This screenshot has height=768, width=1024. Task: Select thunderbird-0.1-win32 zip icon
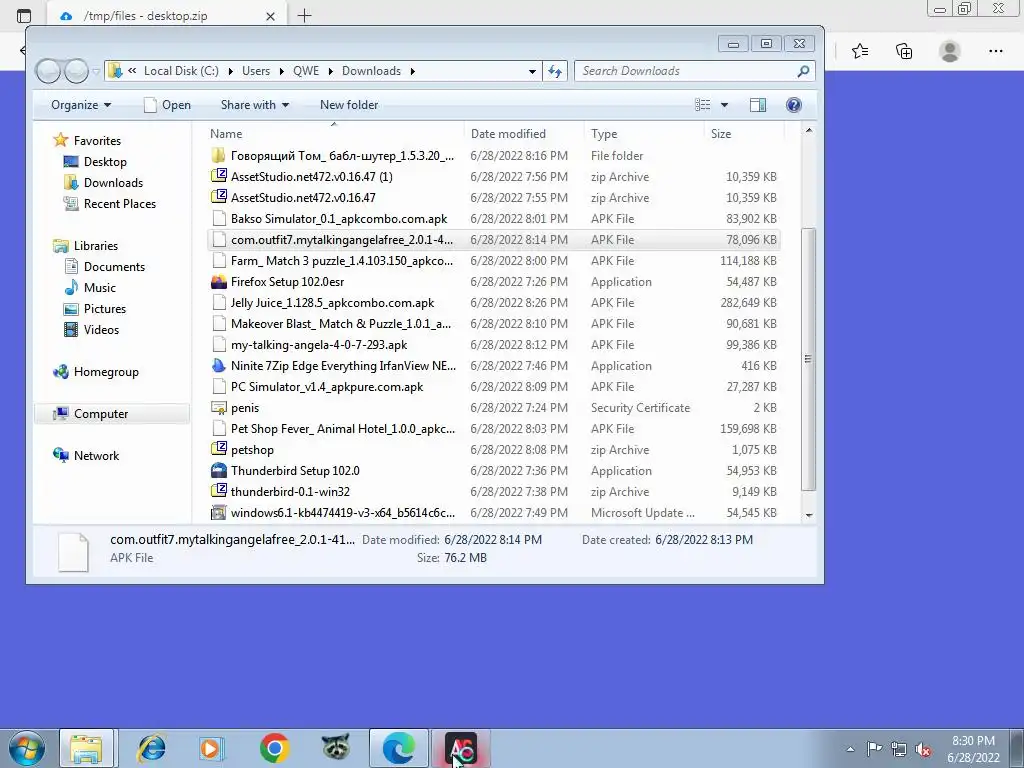[x=219, y=492]
